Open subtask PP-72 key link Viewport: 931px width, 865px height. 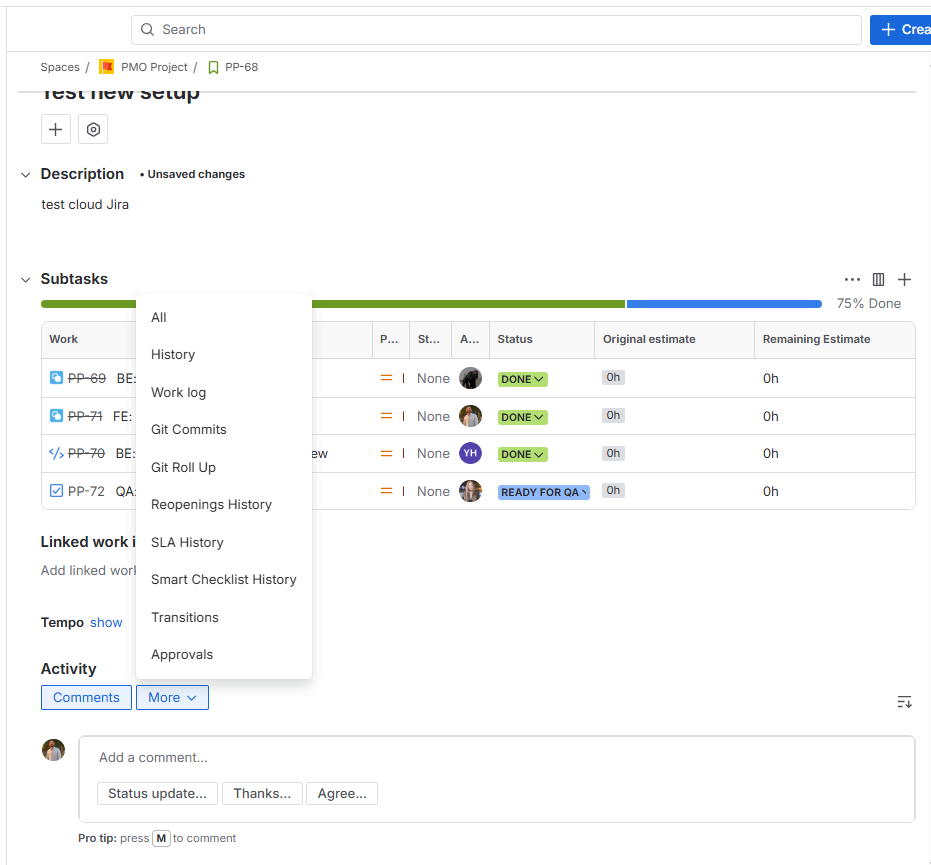pos(86,492)
